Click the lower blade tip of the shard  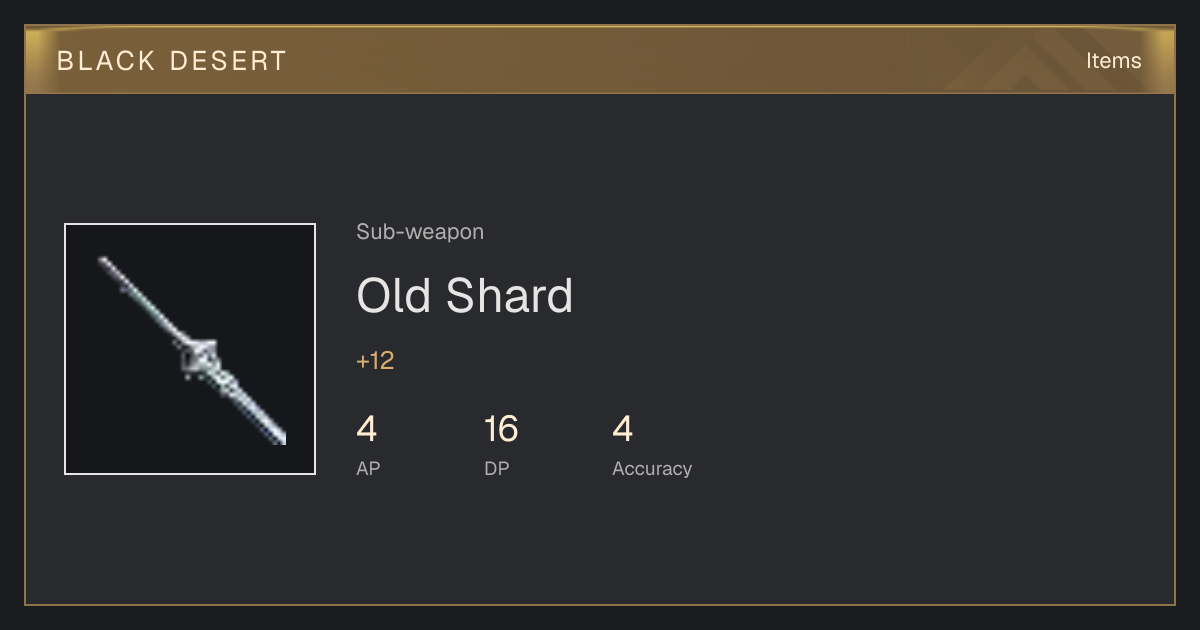tap(276, 435)
